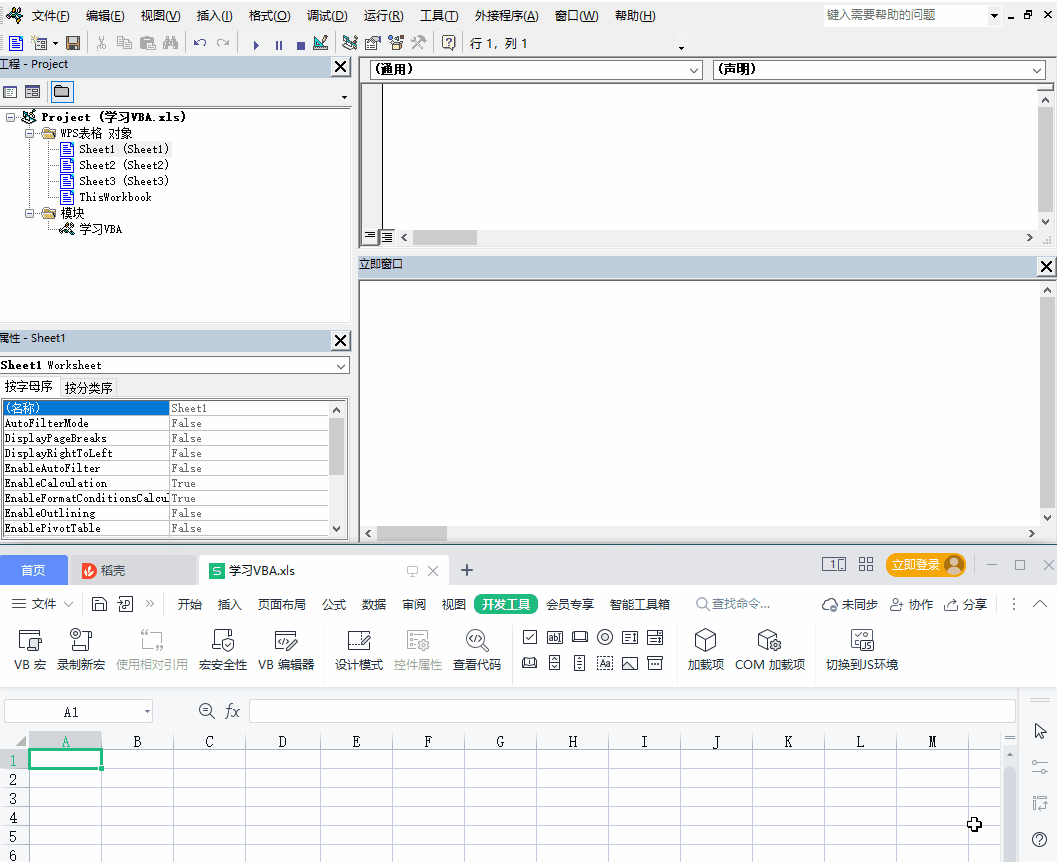This screenshot has height=862, width=1057.
Task: Click the EnableCalculation property value True
Action: click(x=249, y=483)
